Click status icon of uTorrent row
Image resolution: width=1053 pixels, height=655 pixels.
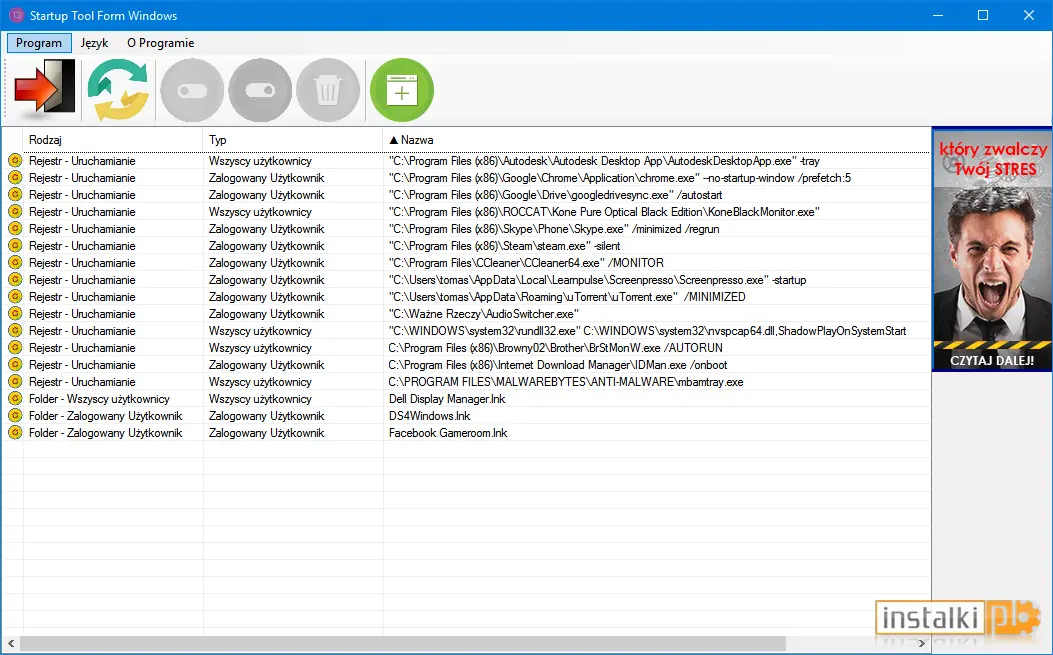tap(15, 297)
